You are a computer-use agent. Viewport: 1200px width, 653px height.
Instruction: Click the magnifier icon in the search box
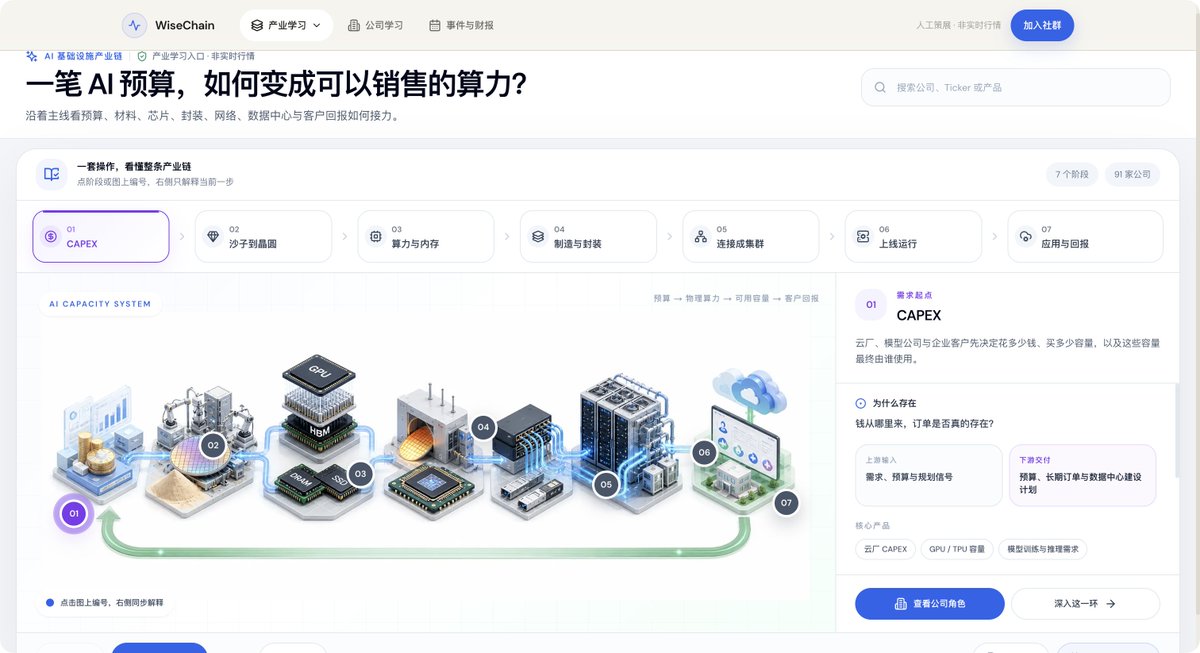[x=880, y=87]
